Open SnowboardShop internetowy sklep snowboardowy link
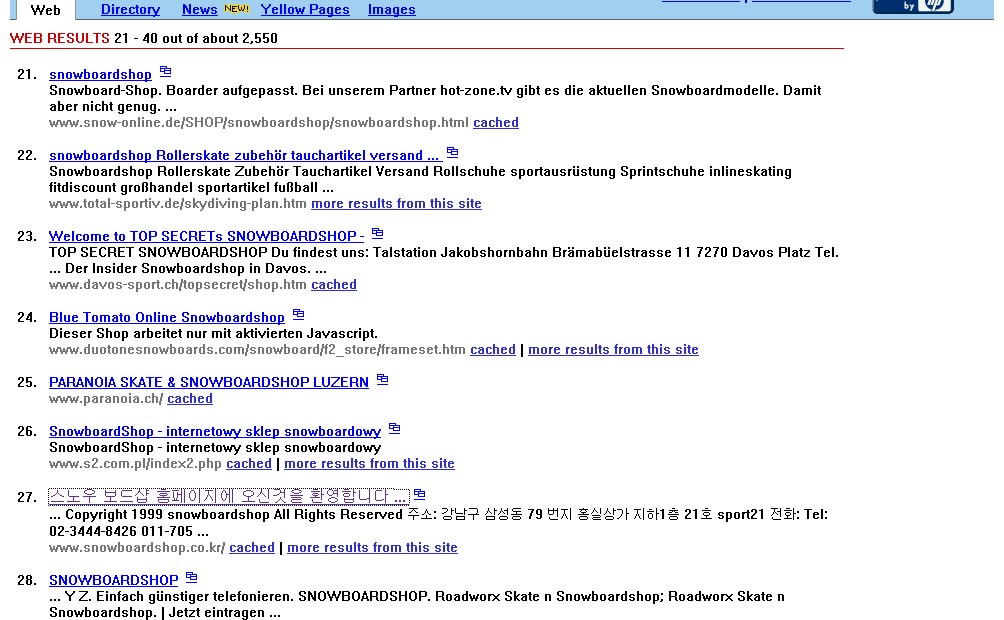Viewport: 1004px width, 620px height. pos(215,432)
